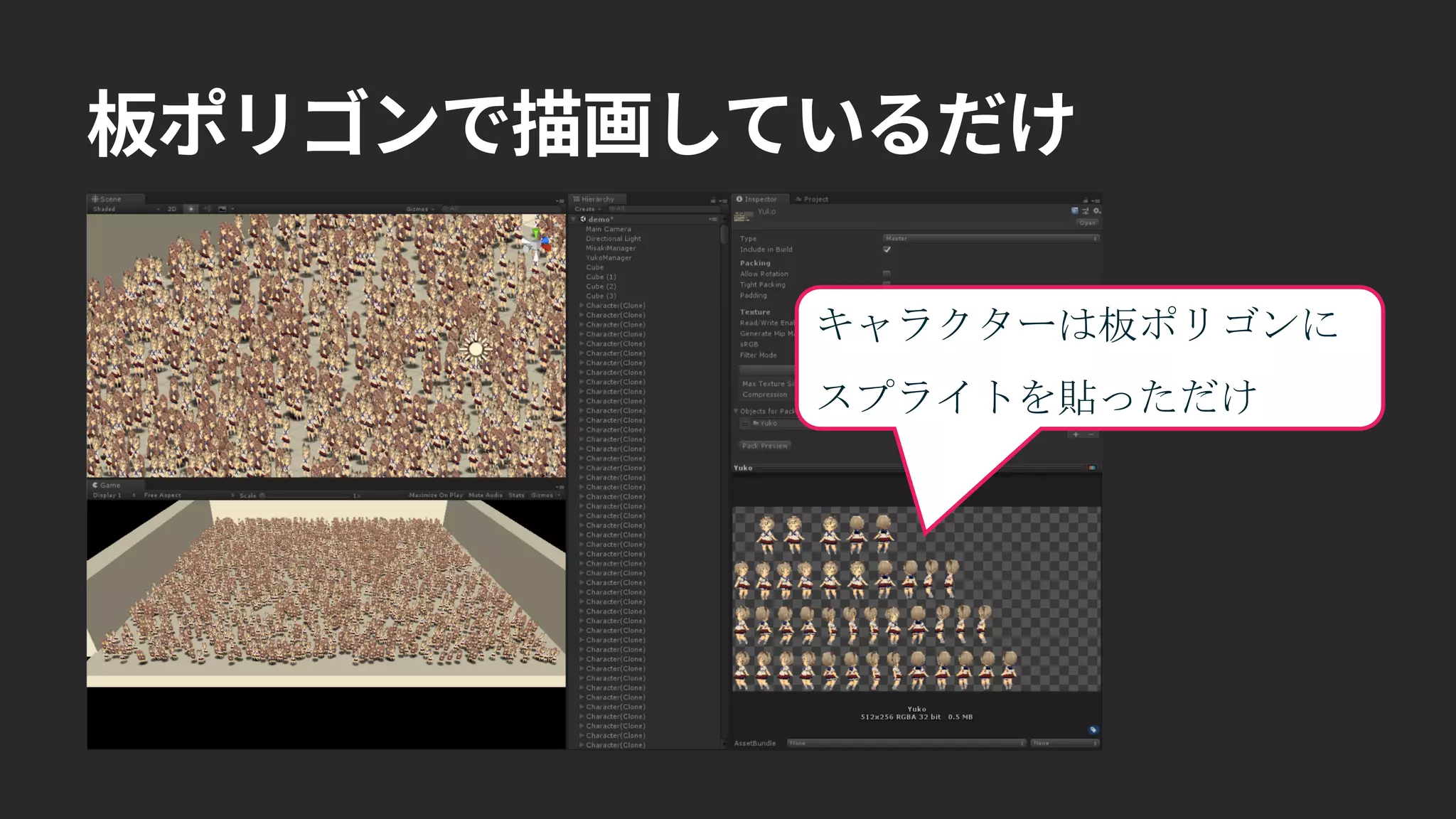The image size is (1456, 819).
Task: Click Pack Preview button
Action: click(765, 446)
